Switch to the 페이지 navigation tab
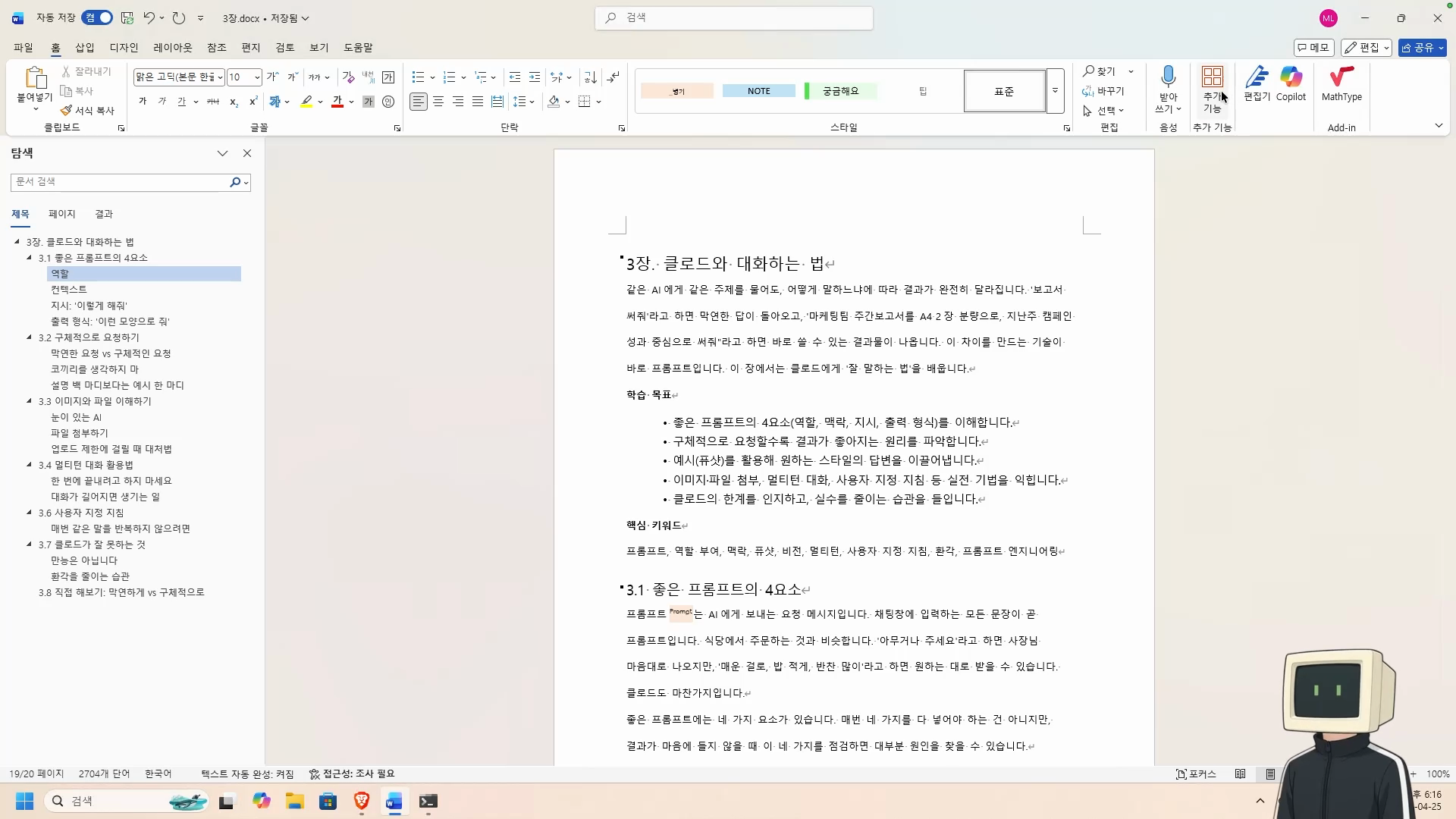The width and height of the screenshot is (1456, 819). 62,215
